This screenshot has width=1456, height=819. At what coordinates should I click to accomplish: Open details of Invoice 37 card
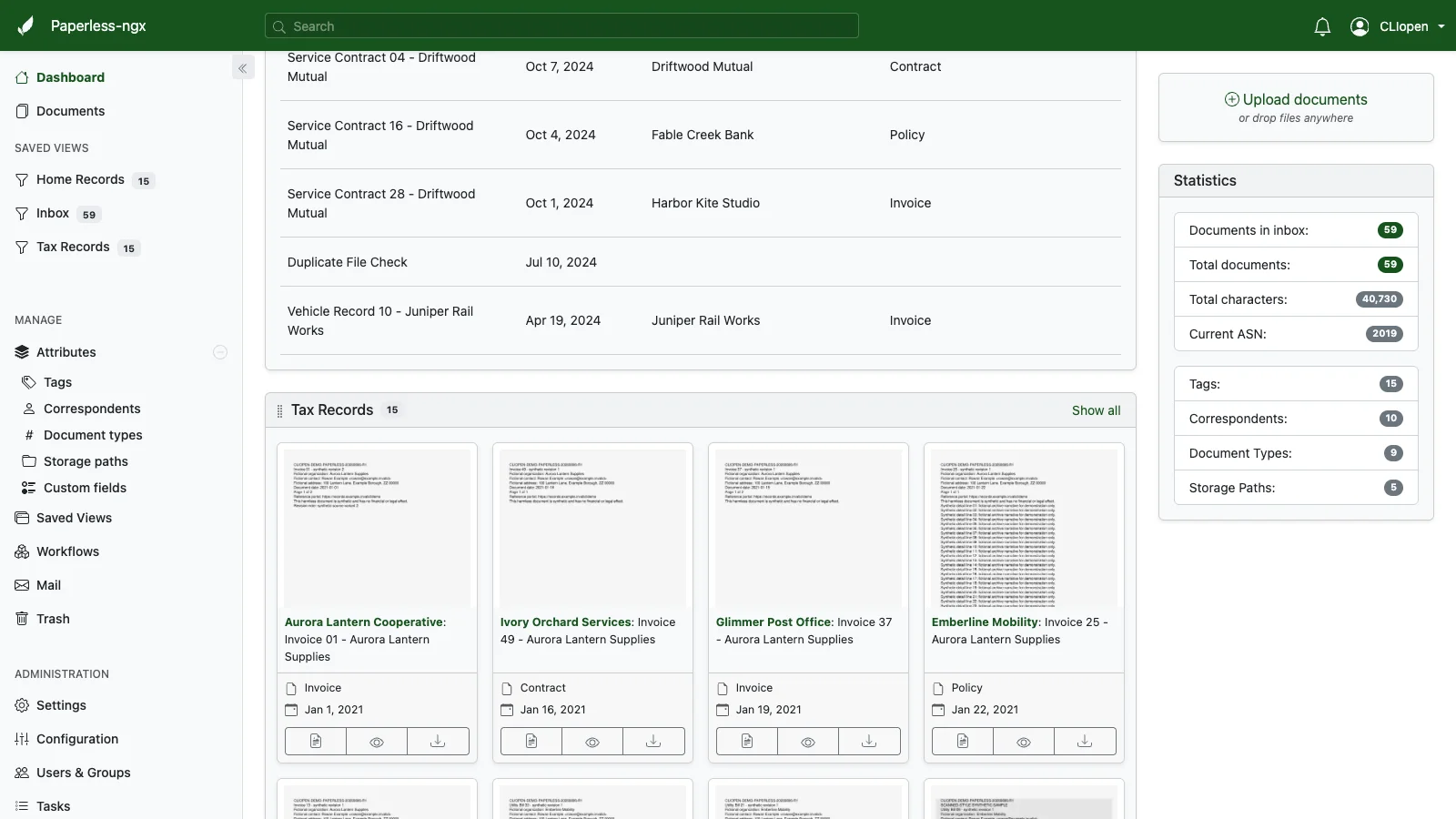tap(747, 742)
